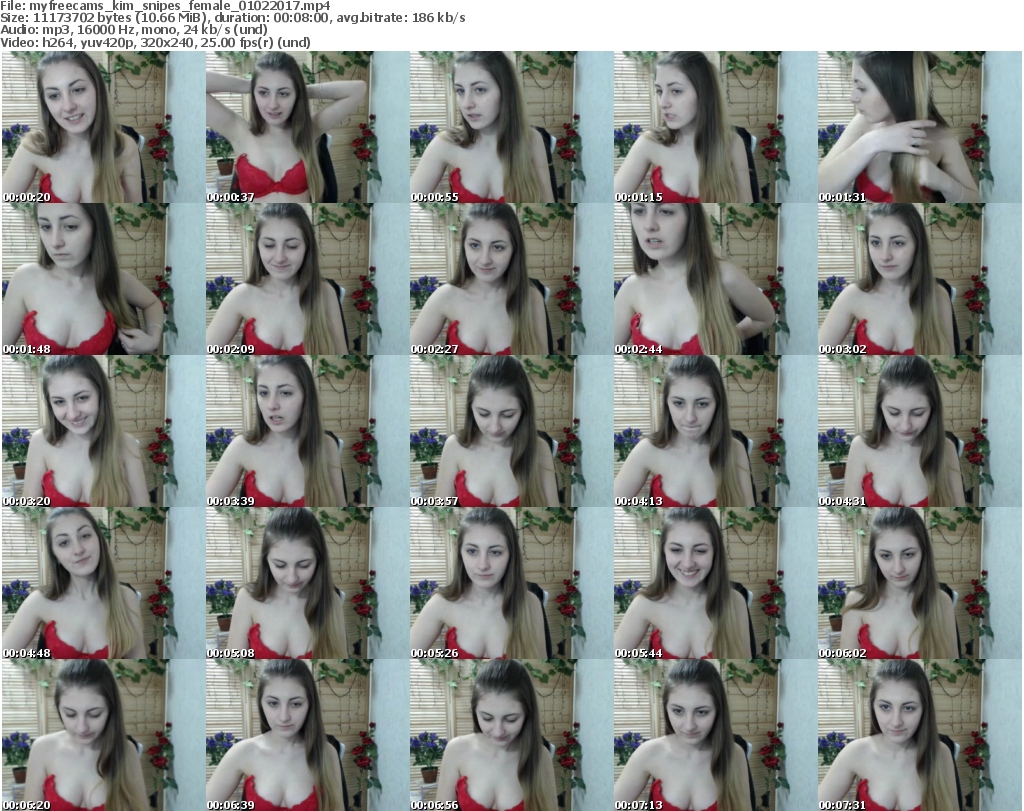Select the frame at 00:04:48
The height and width of the screenshot is (811, 1024).
(103, 583)
